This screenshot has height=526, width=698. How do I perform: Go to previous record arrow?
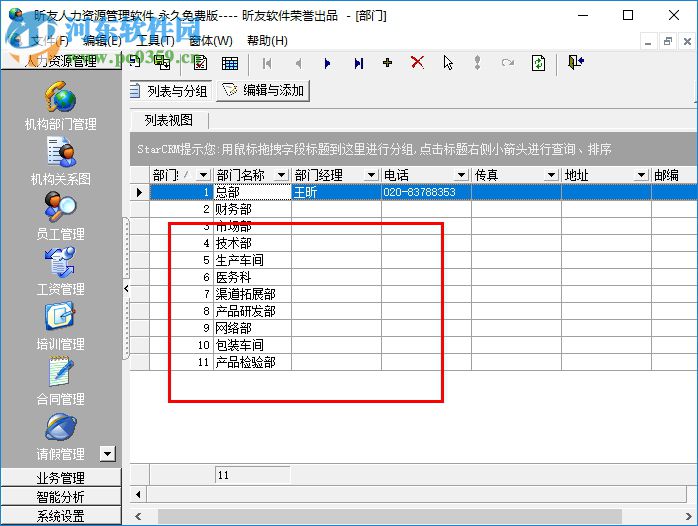point(298,63)
